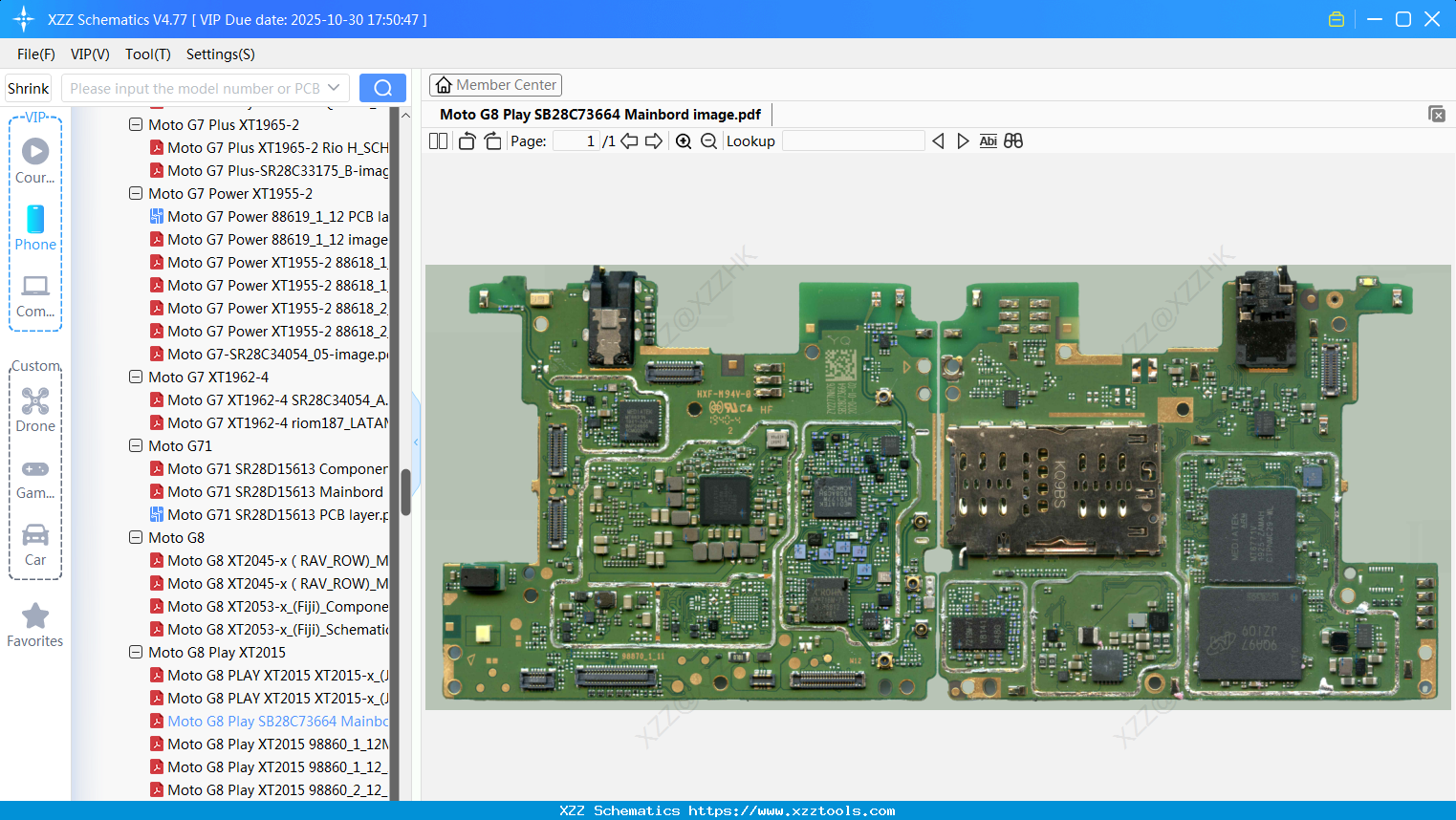Screen dimensions: 1456x820
Task: Collapse the Moto G71 tree node
Action: tap(135, 445)
